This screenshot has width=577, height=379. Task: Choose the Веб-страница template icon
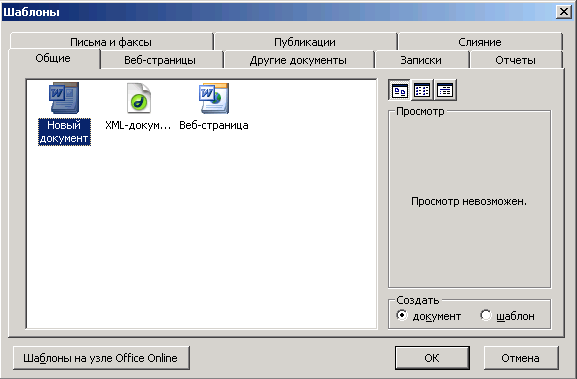point(214,98)
